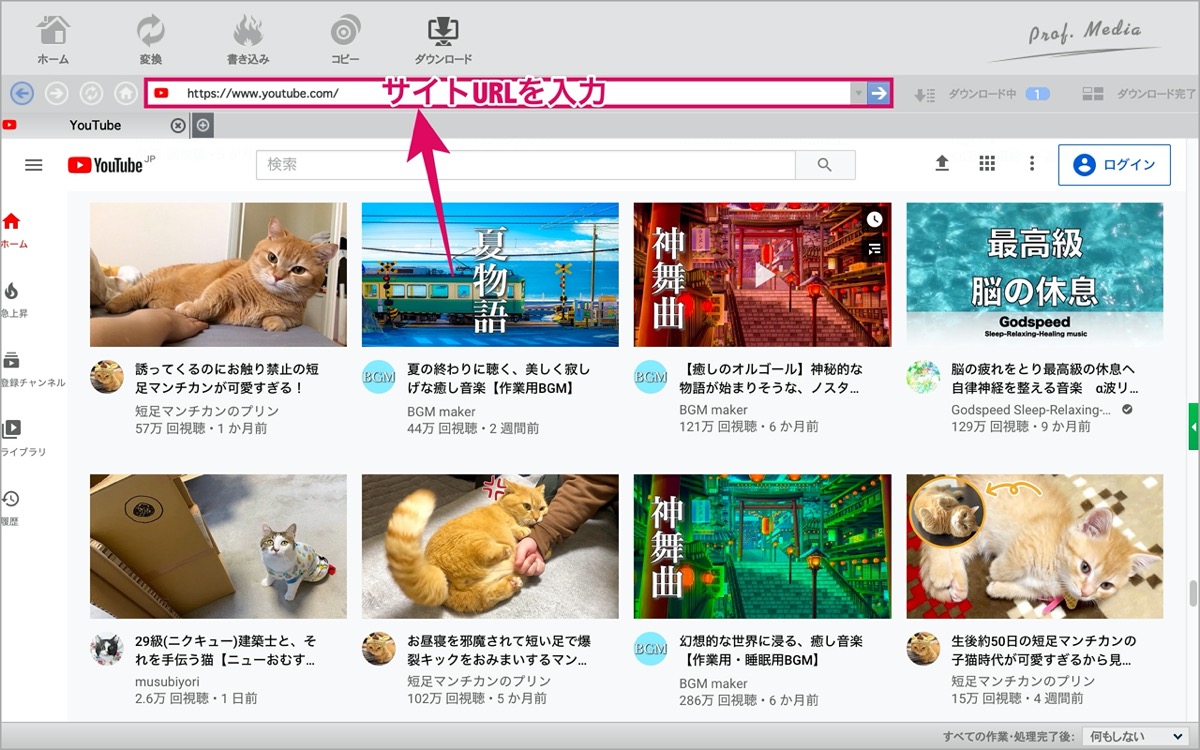Open the YouTube three-dot settings menu
1200x750 pixels.
click(1032, 164)
